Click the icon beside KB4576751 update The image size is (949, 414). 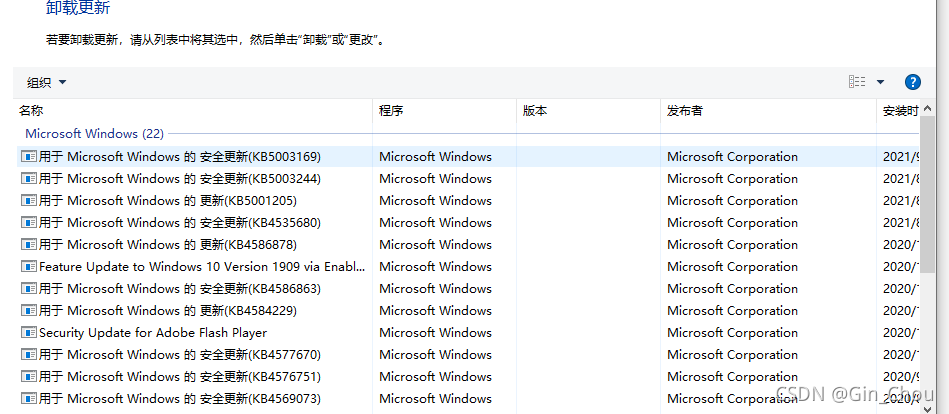(28, 376)
